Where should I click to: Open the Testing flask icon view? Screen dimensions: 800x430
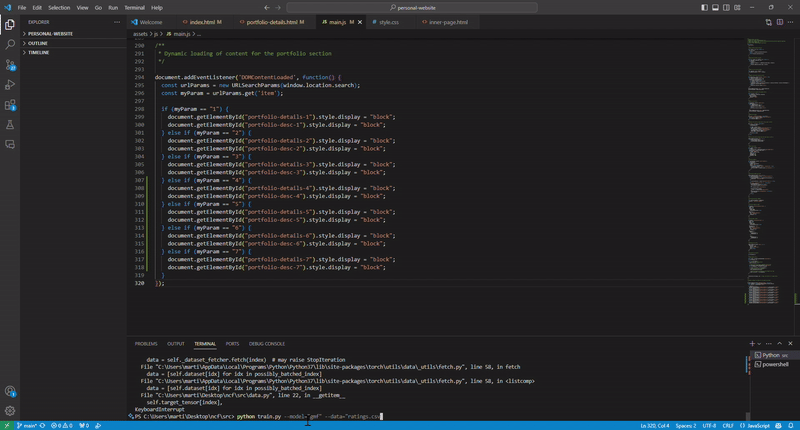click(10, 124)
